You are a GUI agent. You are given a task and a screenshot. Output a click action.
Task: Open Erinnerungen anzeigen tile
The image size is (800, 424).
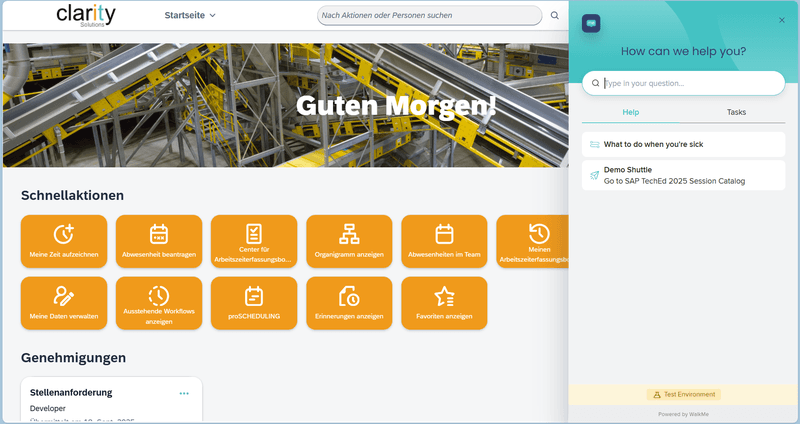(349, 303)
